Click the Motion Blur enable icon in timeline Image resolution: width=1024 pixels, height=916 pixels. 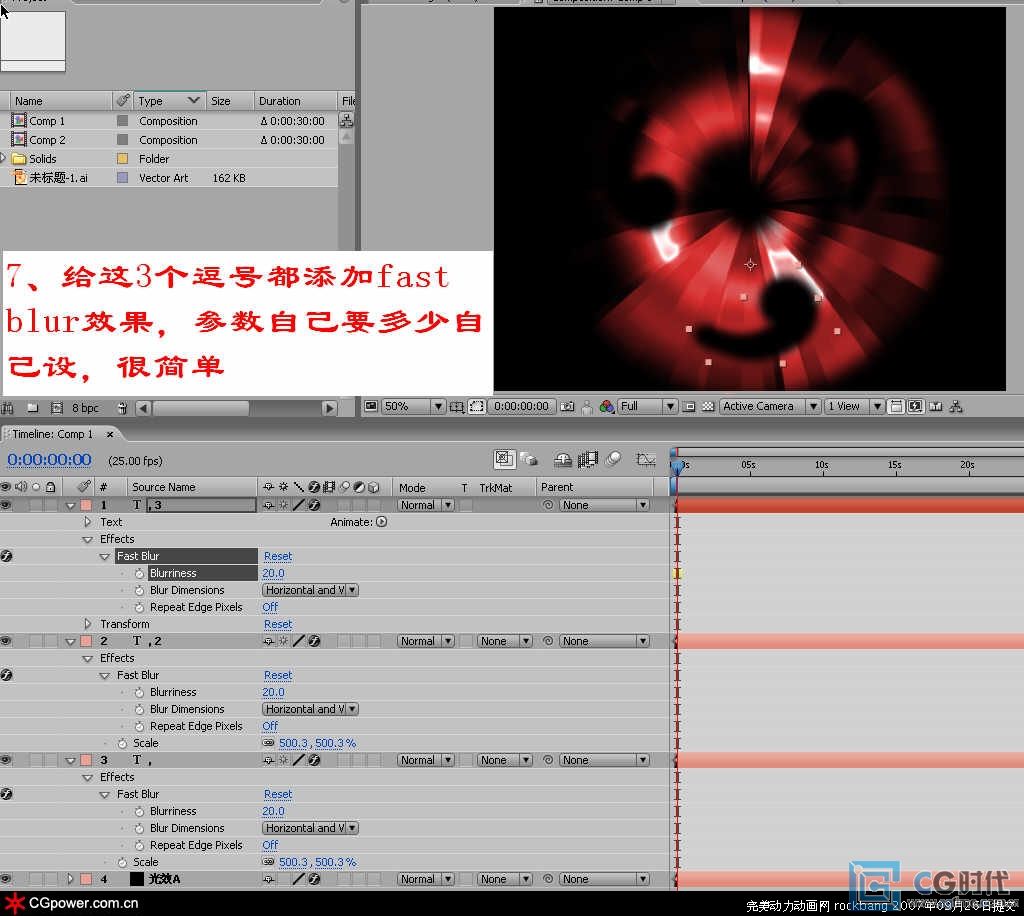pos(613,459)
